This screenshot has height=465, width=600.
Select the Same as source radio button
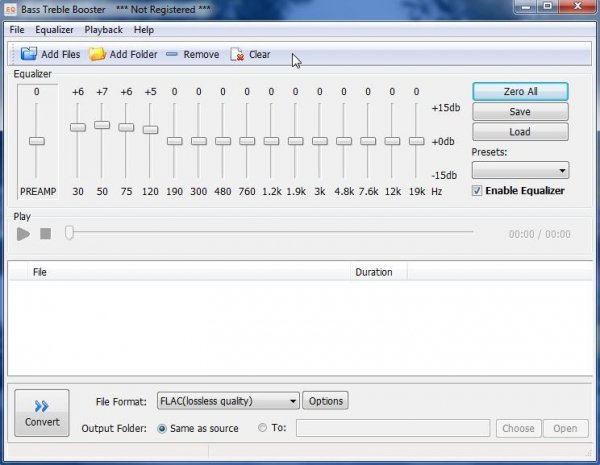tap(162, 428)
